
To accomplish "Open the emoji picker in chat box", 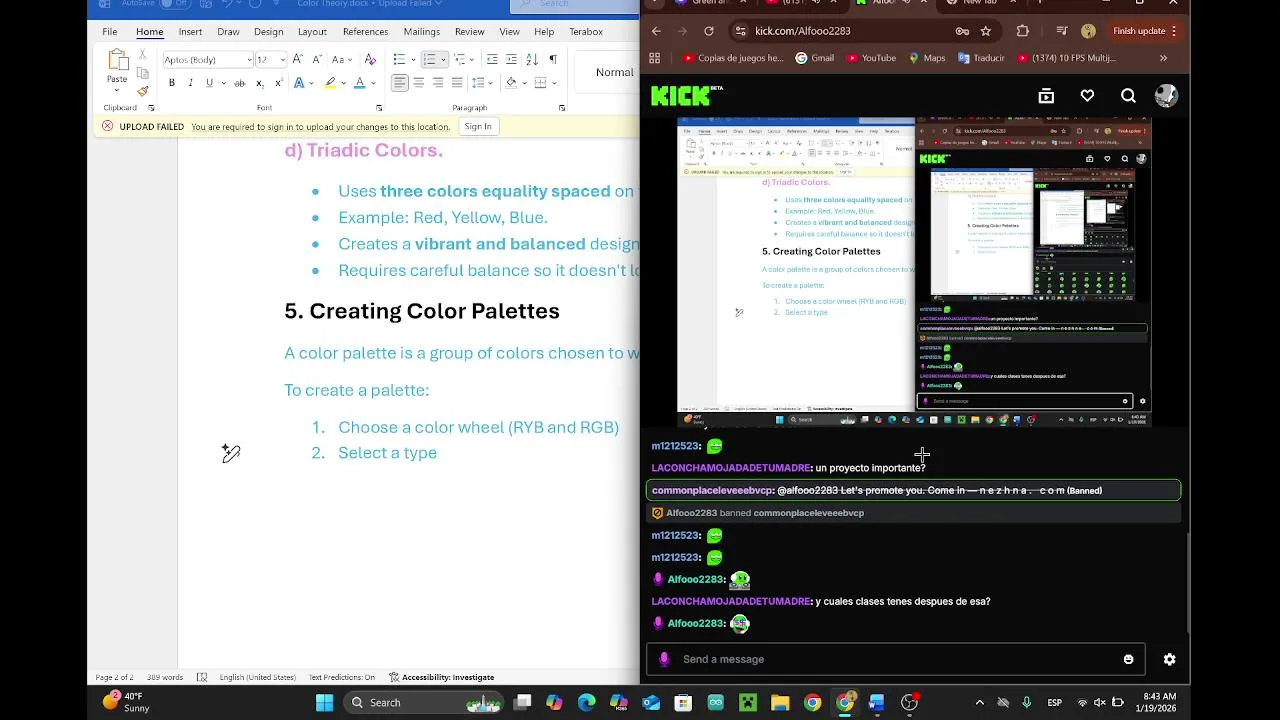I will point(1128,659).
